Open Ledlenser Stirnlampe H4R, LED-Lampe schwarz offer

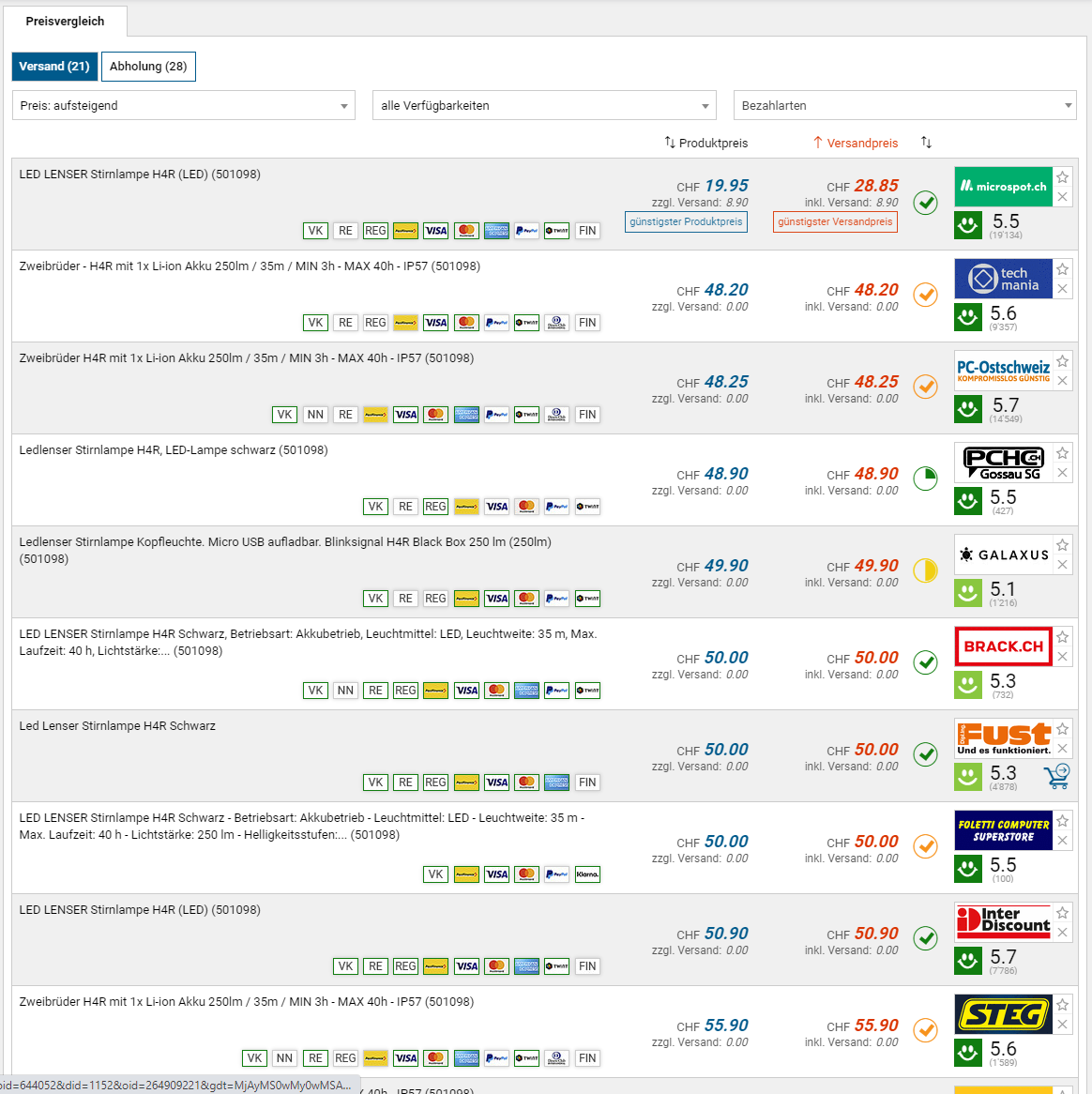click(174, 450)
